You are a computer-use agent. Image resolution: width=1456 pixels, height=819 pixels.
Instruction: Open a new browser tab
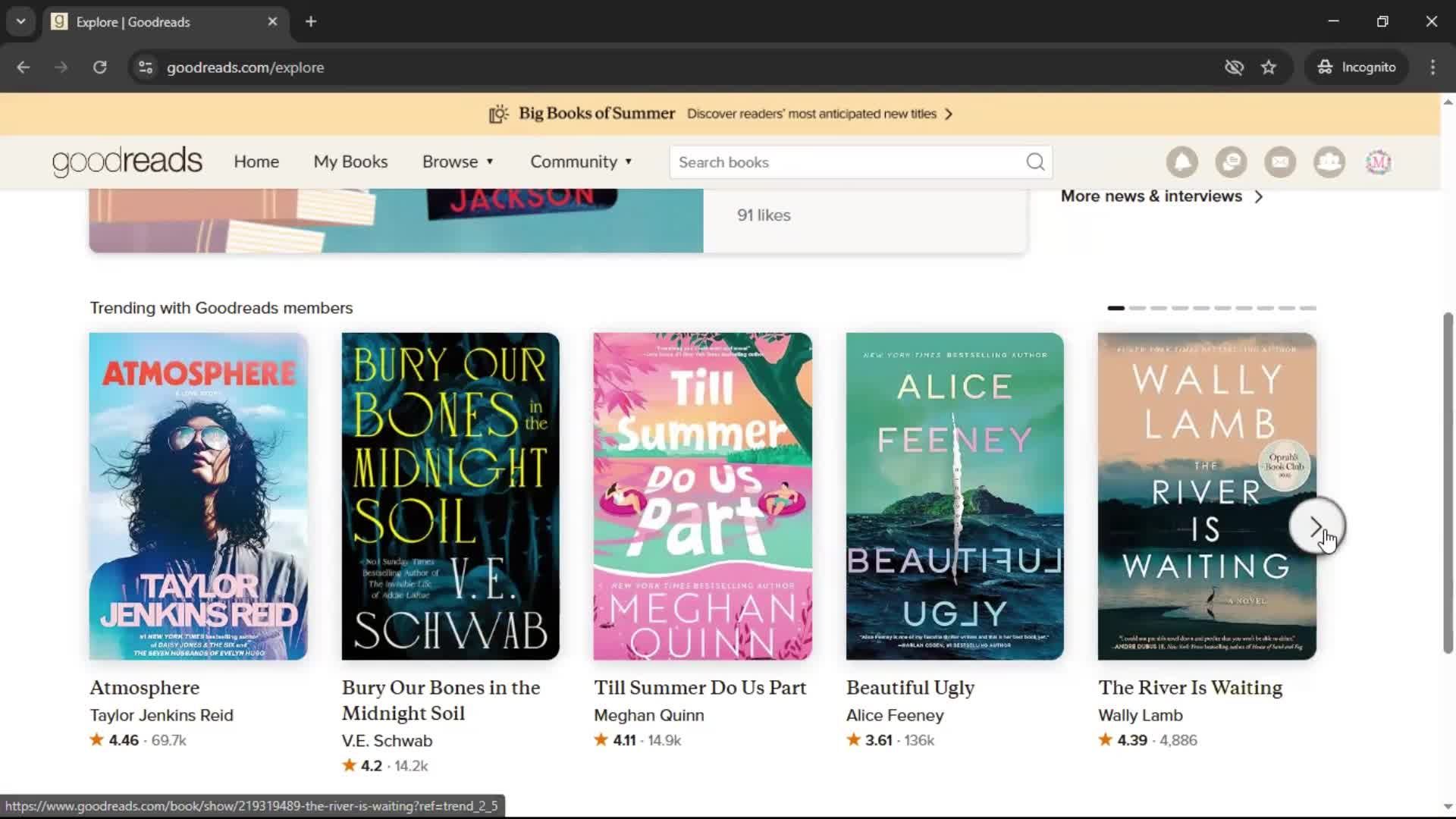pyautogui.click(x=311, y=22)
